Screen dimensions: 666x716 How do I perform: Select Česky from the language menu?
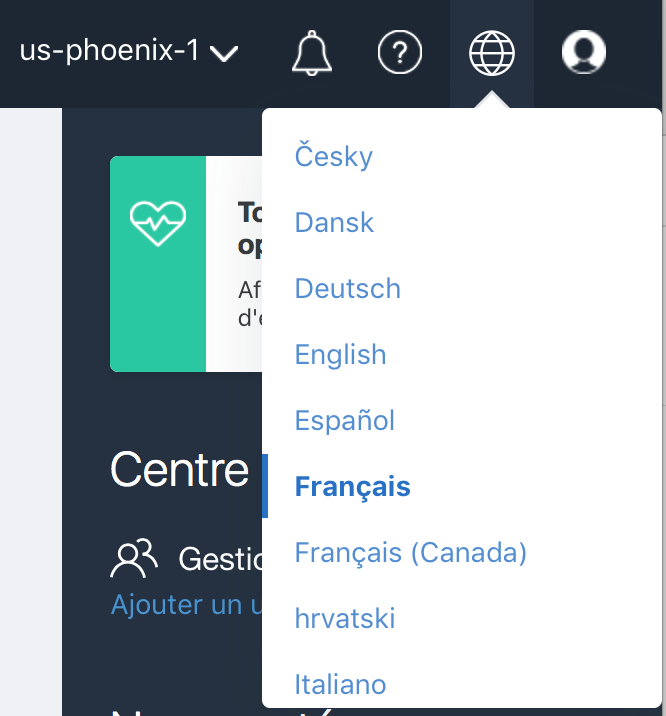(334, 157)
